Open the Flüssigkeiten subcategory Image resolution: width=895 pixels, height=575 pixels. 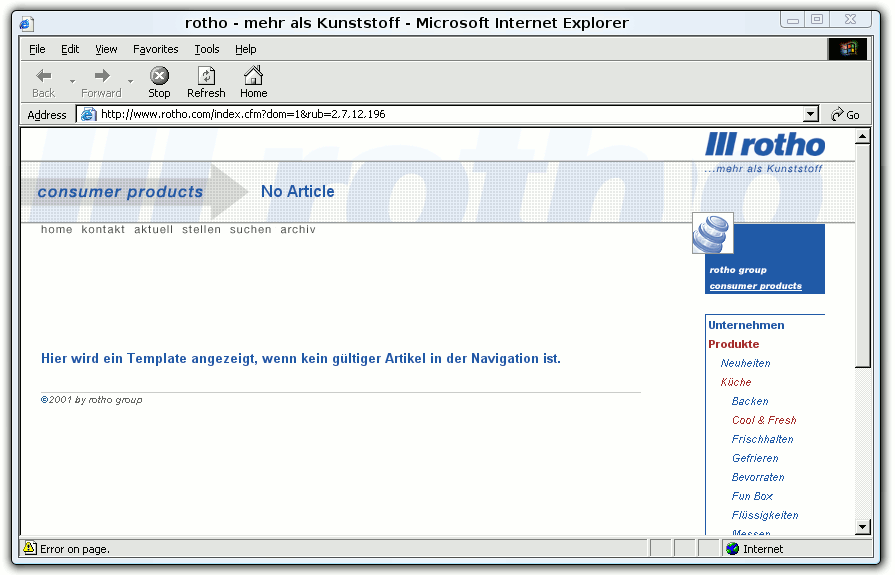[x=765, y=515]
